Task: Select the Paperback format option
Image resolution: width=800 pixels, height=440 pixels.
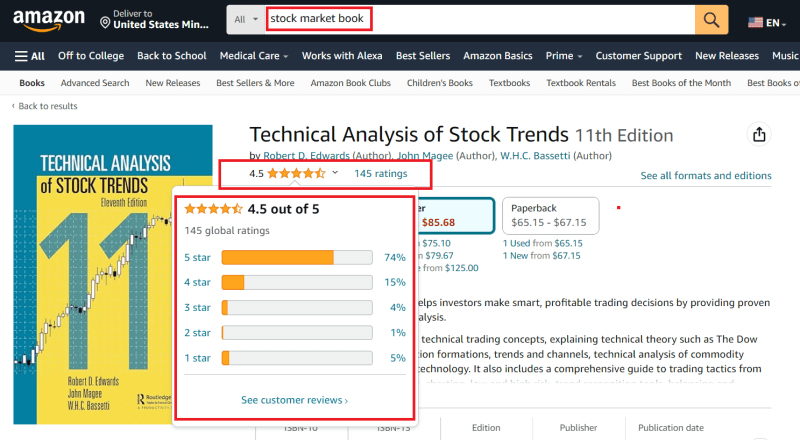Action: 550,214
